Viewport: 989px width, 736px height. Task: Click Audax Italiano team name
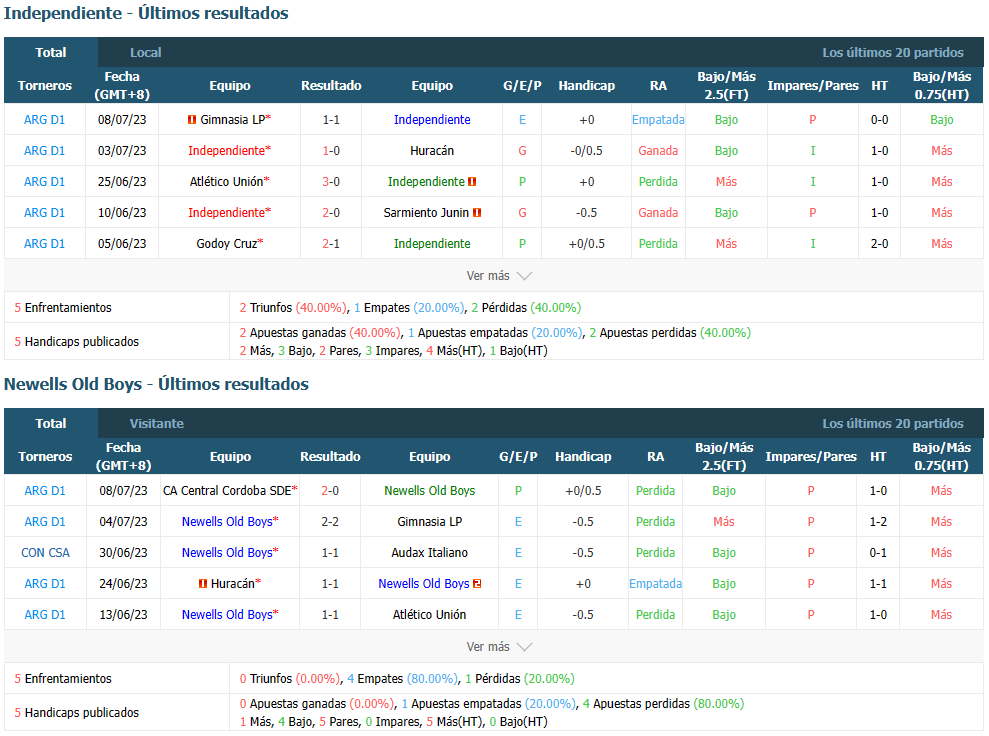coord(430,552)
